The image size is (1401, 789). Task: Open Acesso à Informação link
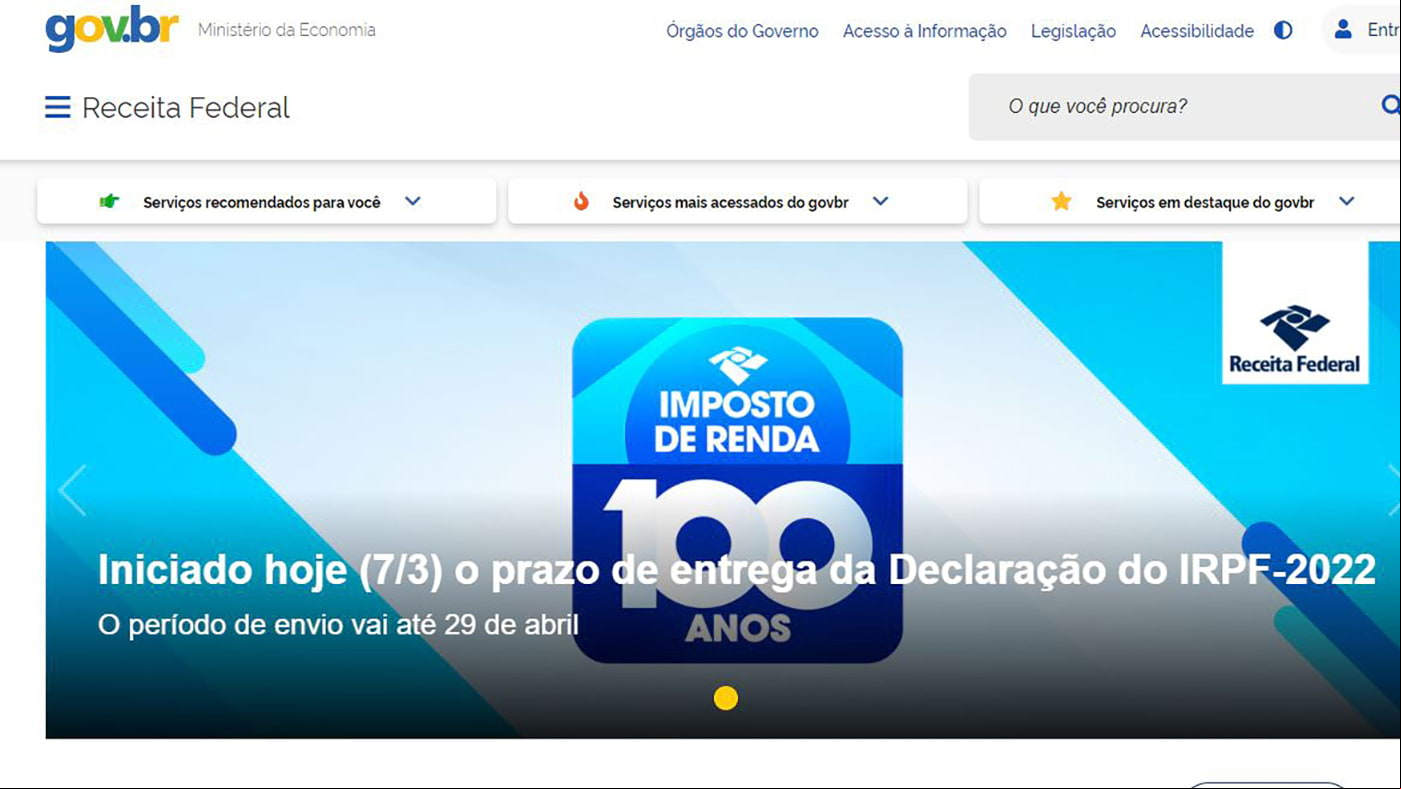click(925, 31)
